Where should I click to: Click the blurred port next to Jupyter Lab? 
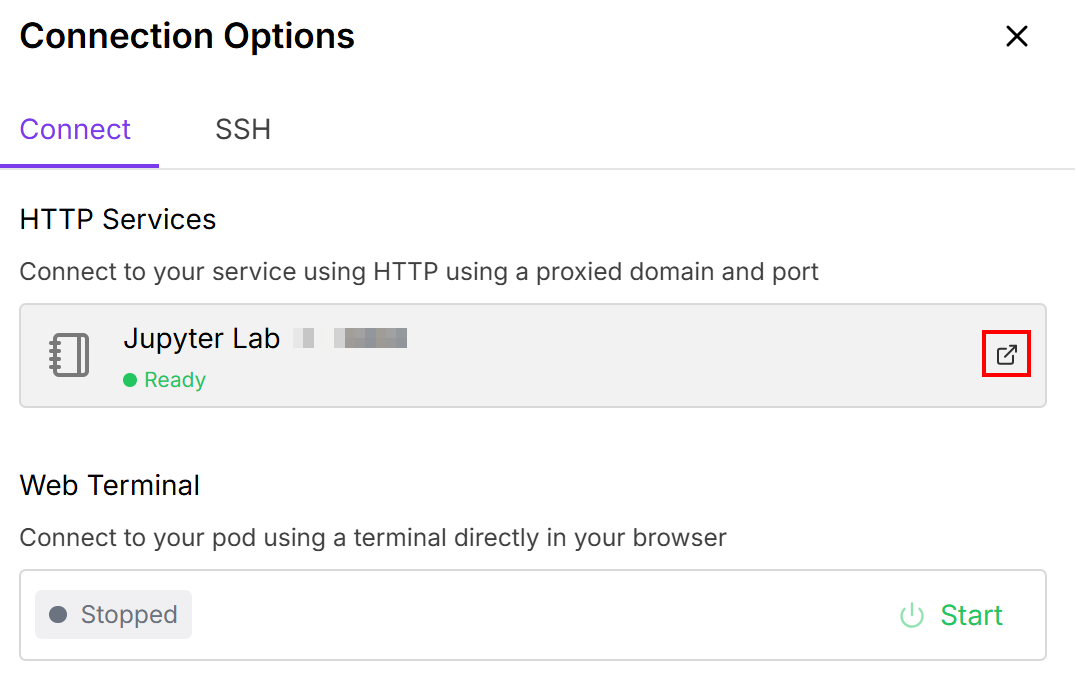point(368,338)
